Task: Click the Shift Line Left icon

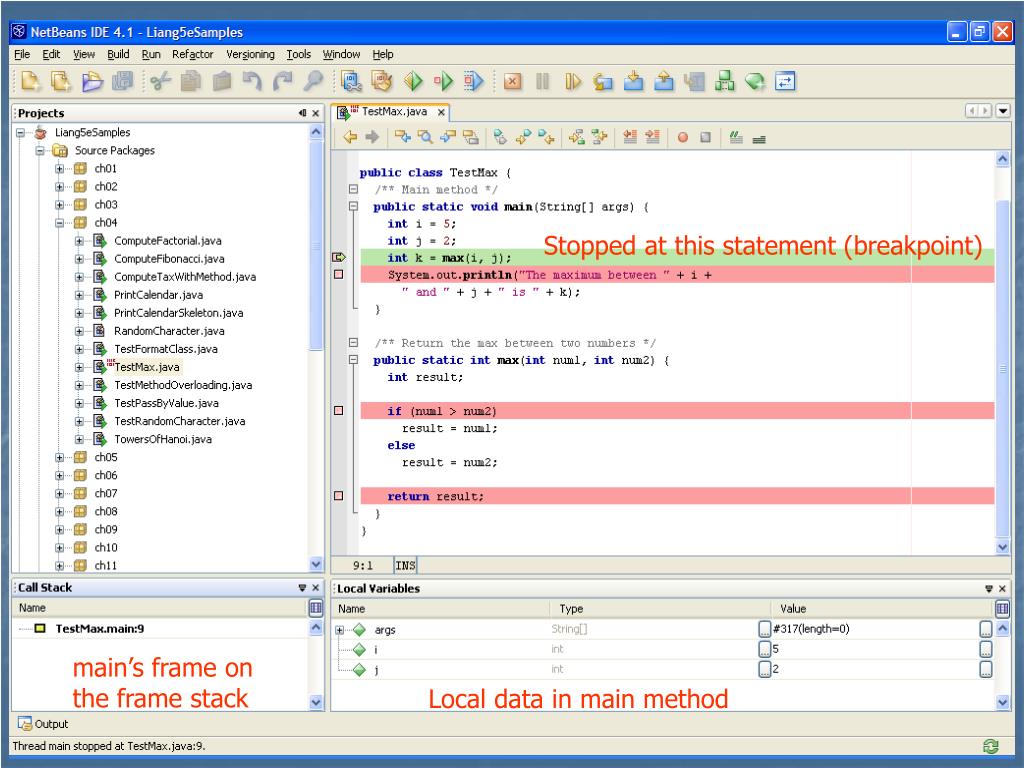Action: (630, 137)
